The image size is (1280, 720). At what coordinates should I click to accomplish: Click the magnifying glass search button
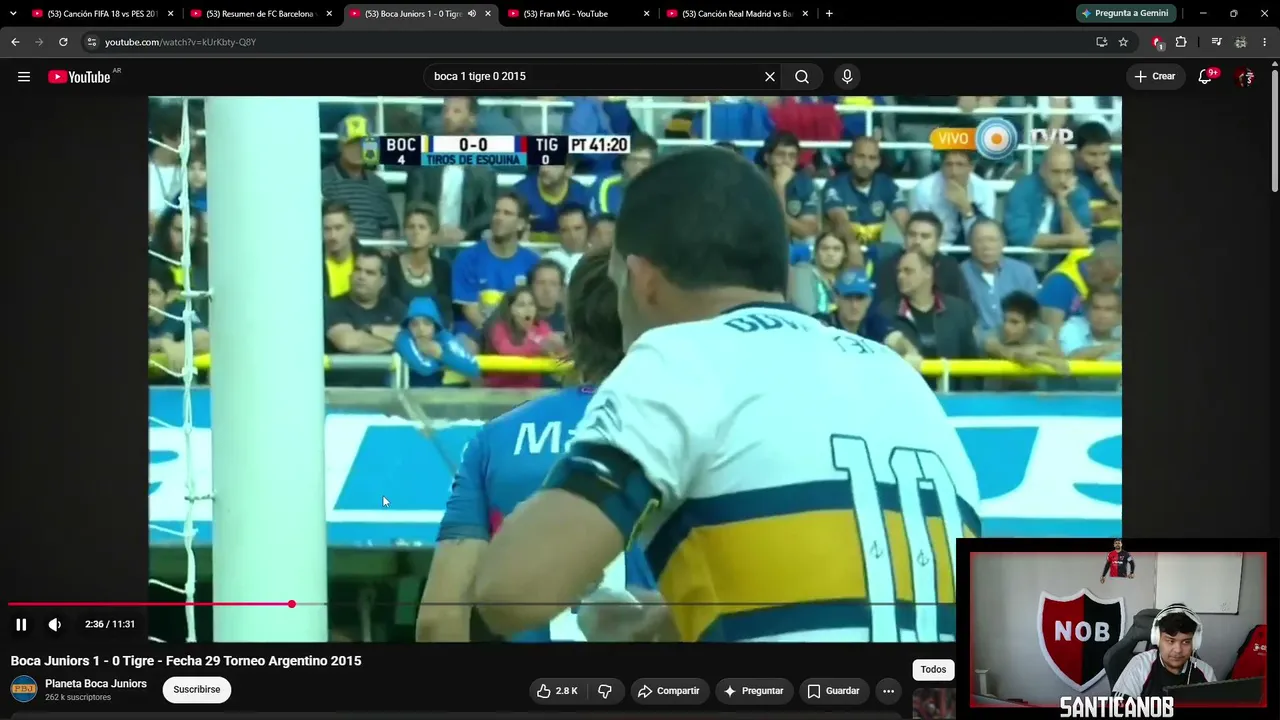[802, 77]
